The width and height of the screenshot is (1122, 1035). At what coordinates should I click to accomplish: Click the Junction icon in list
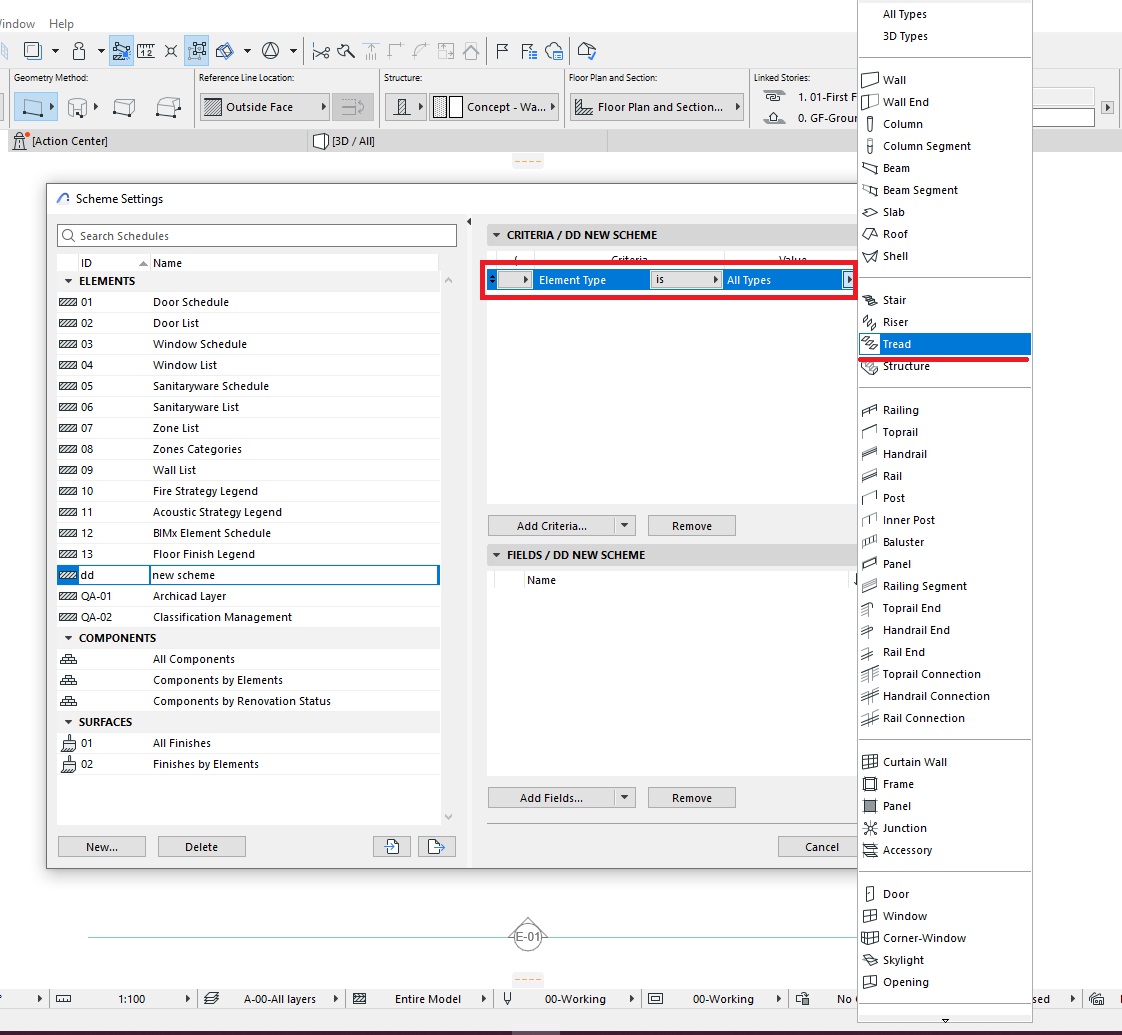click(869, 827)
